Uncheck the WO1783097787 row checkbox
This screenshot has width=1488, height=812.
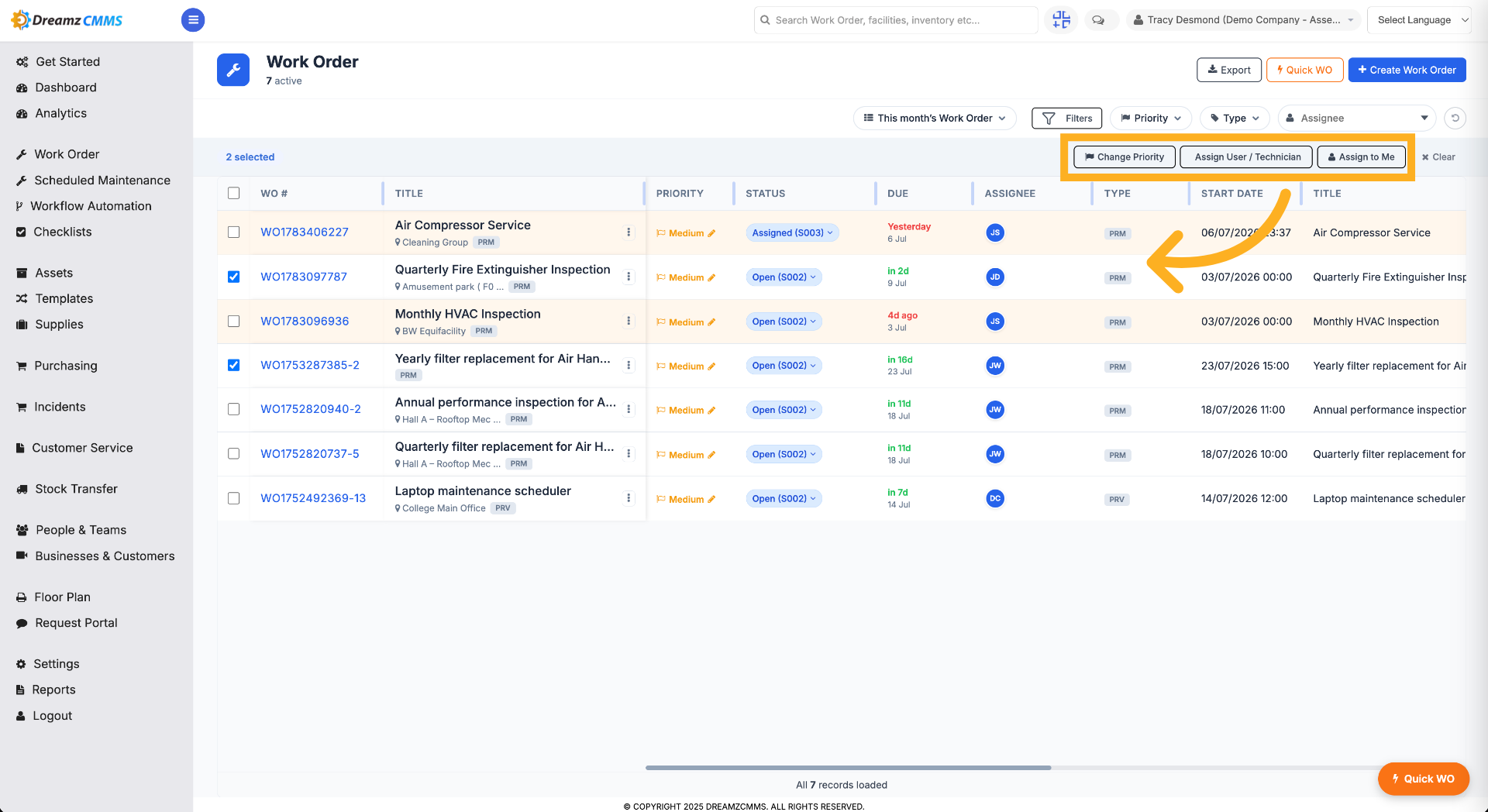coord(234,277)
